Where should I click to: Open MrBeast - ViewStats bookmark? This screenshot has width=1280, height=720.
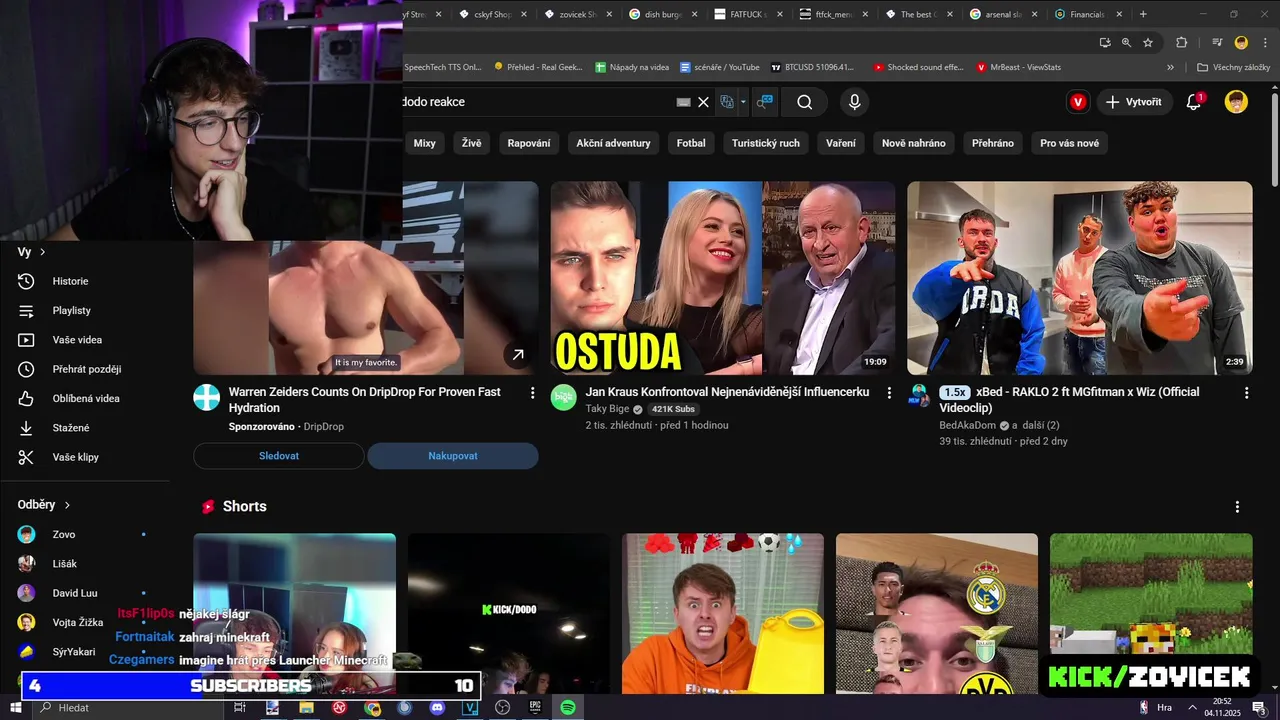pos(1018,67)
